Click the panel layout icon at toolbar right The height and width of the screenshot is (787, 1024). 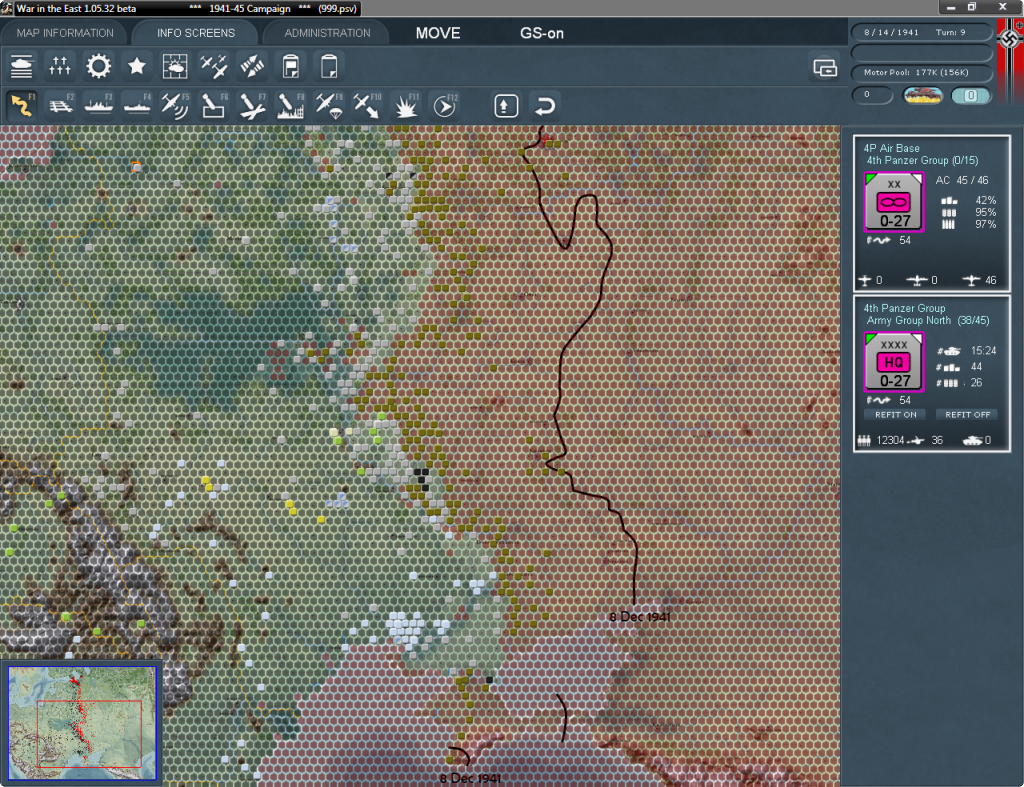click(825, 67)
